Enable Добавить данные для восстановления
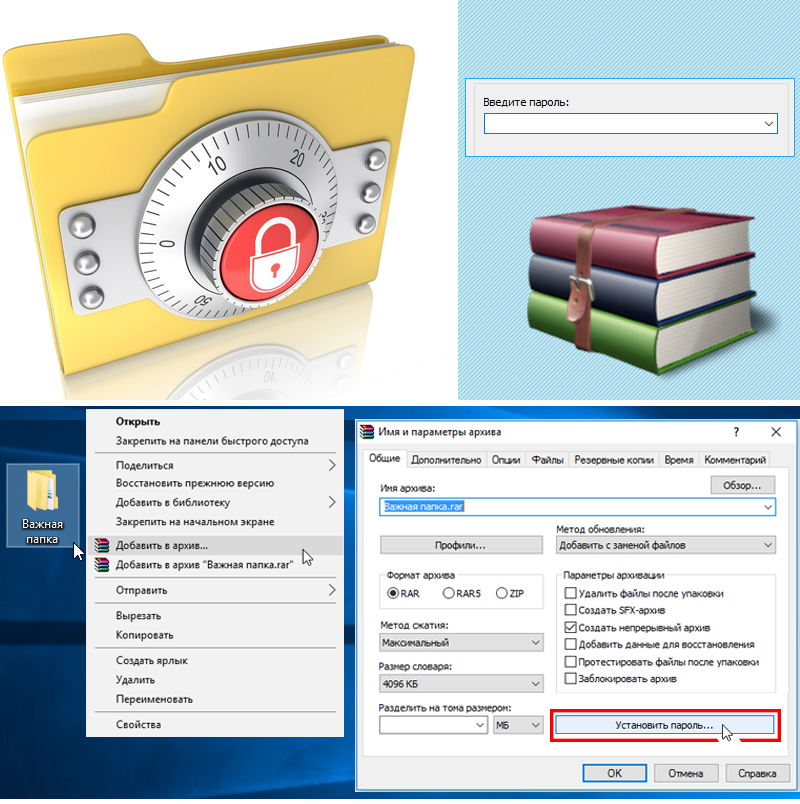800x804 pixels. [570, 644]
